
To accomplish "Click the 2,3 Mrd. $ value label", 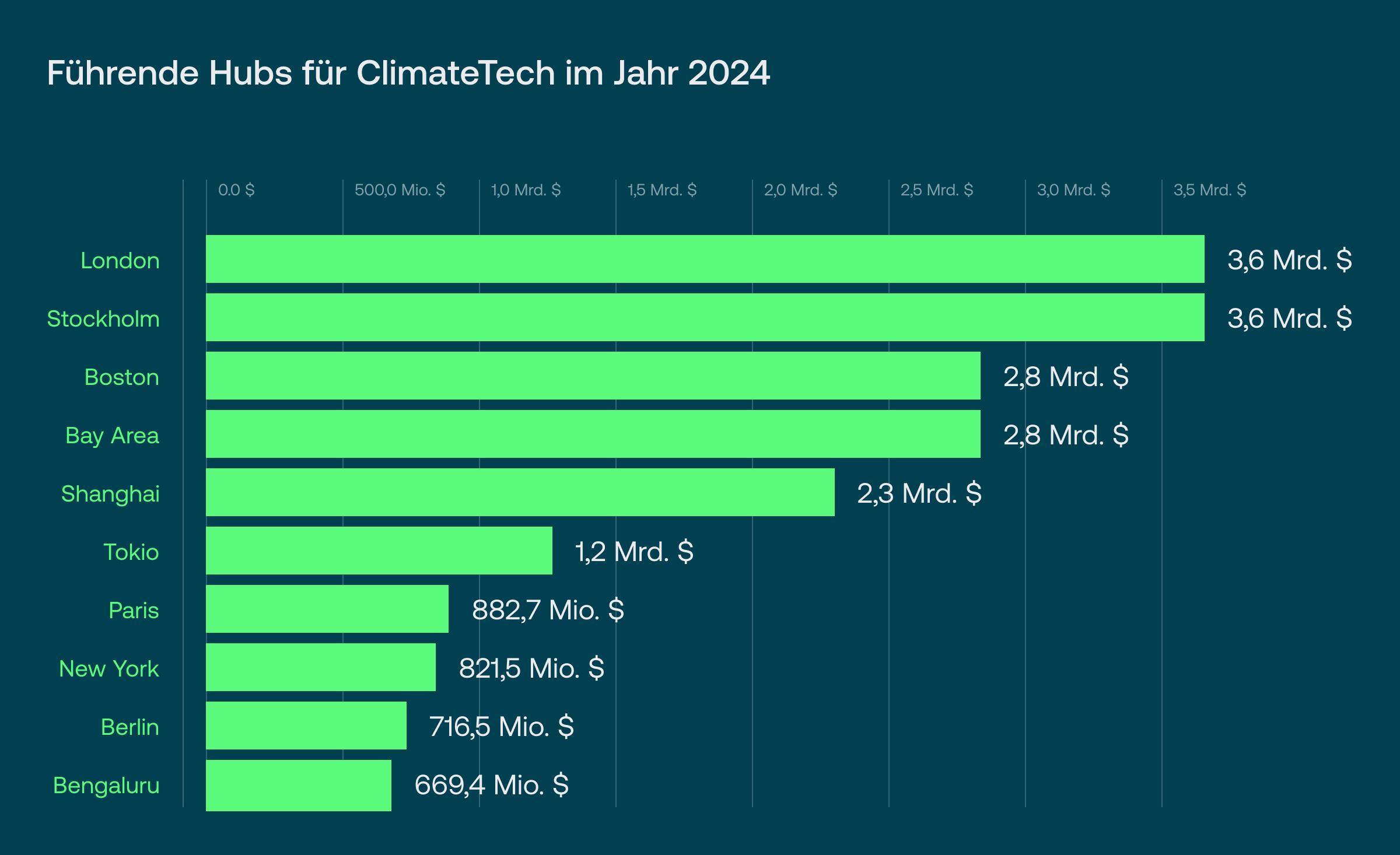I will pyautogui.click(x=919, y=493).
